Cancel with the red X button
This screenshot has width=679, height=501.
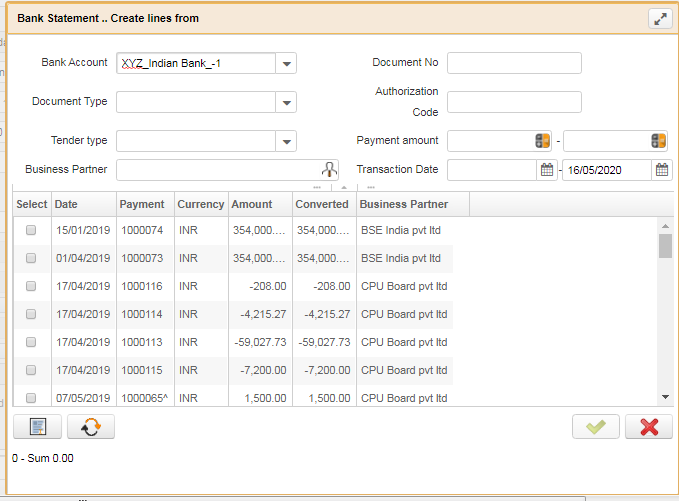(649, 427)
